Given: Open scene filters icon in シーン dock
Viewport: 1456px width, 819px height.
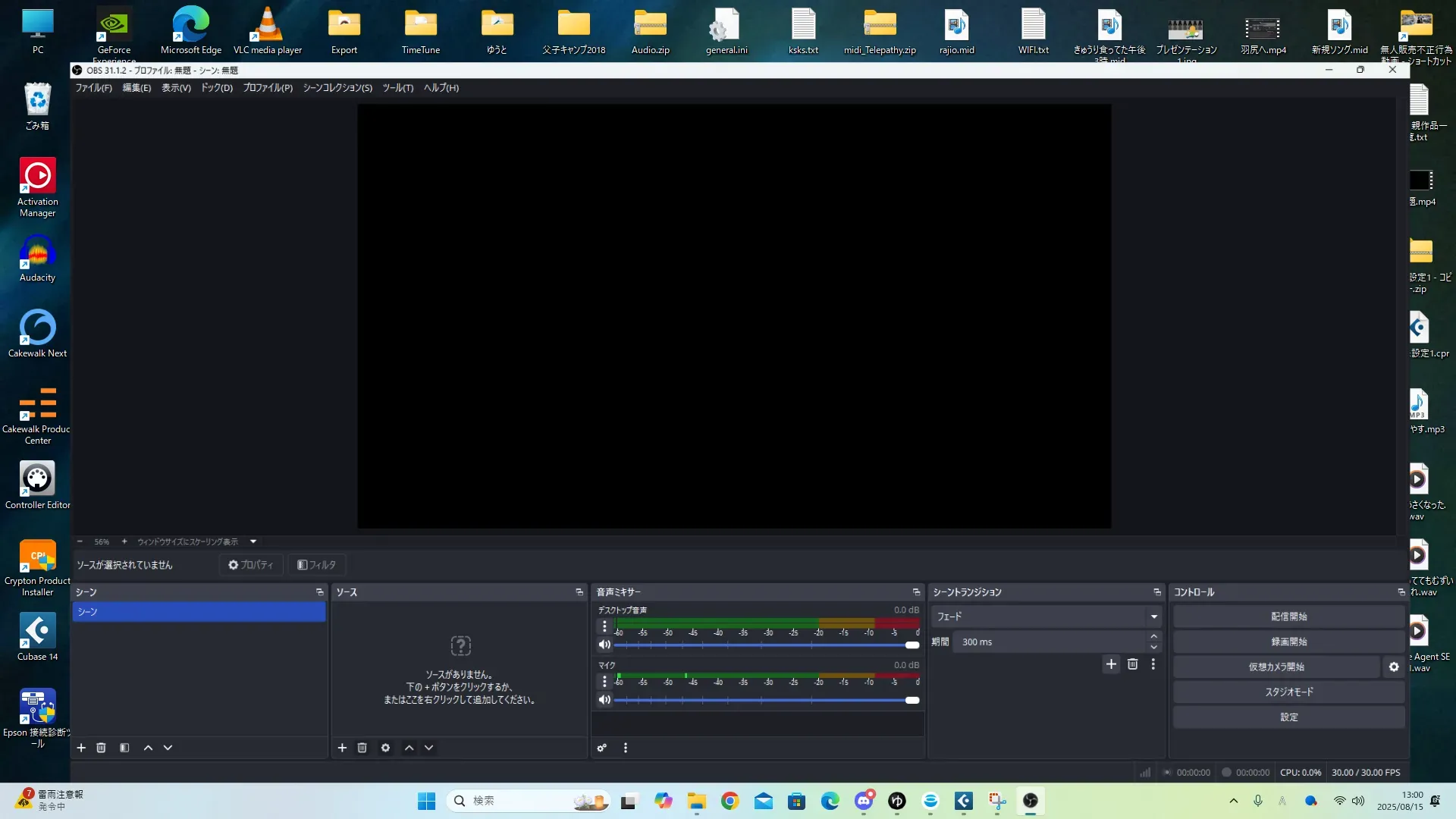Looking at the screenshot, I should click(124, 748).
